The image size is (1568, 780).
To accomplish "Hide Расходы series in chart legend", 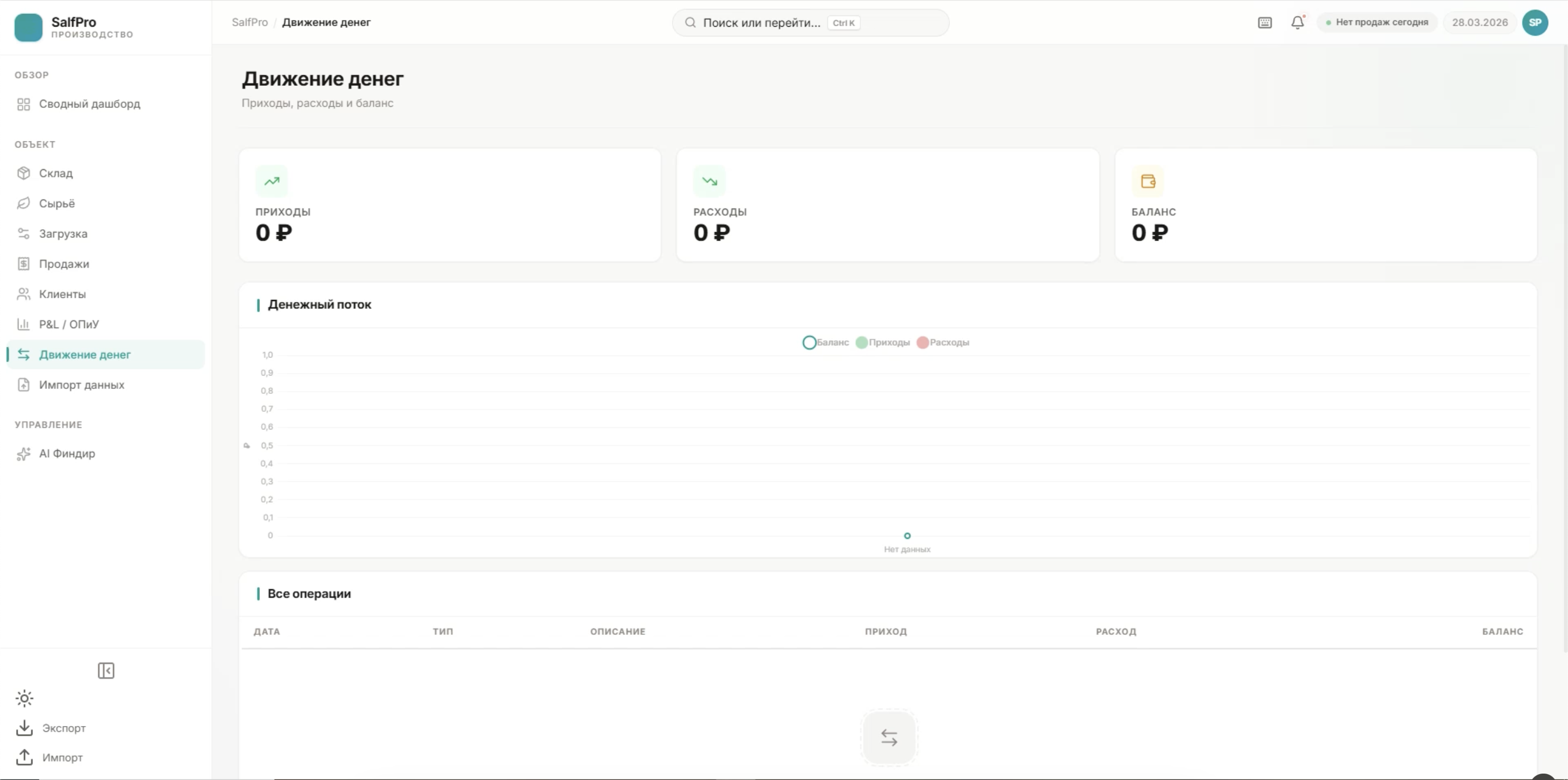I will pos(943,343).
